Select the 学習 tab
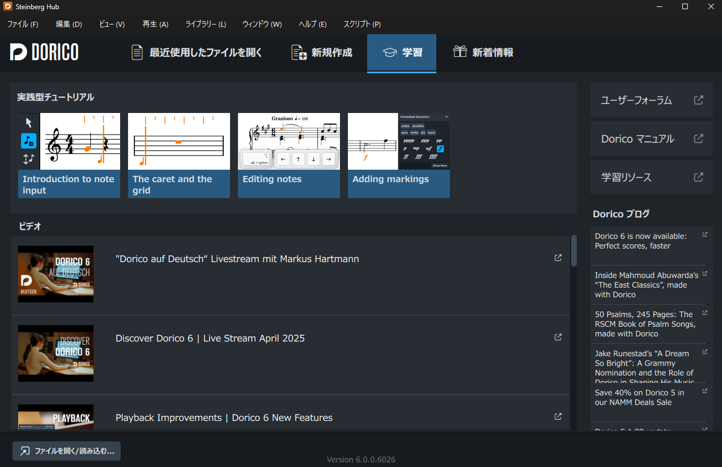 coord(402,53)
